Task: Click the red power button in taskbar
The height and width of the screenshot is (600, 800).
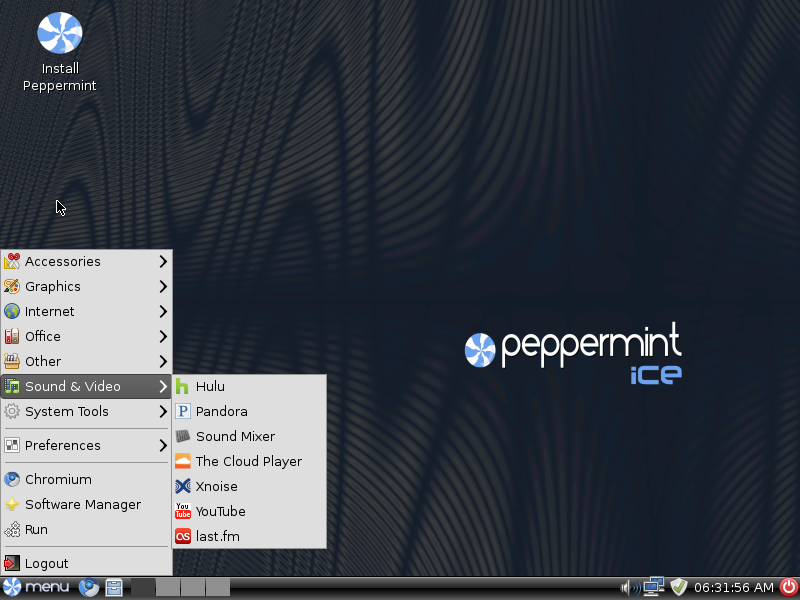Action: (788, 588)
